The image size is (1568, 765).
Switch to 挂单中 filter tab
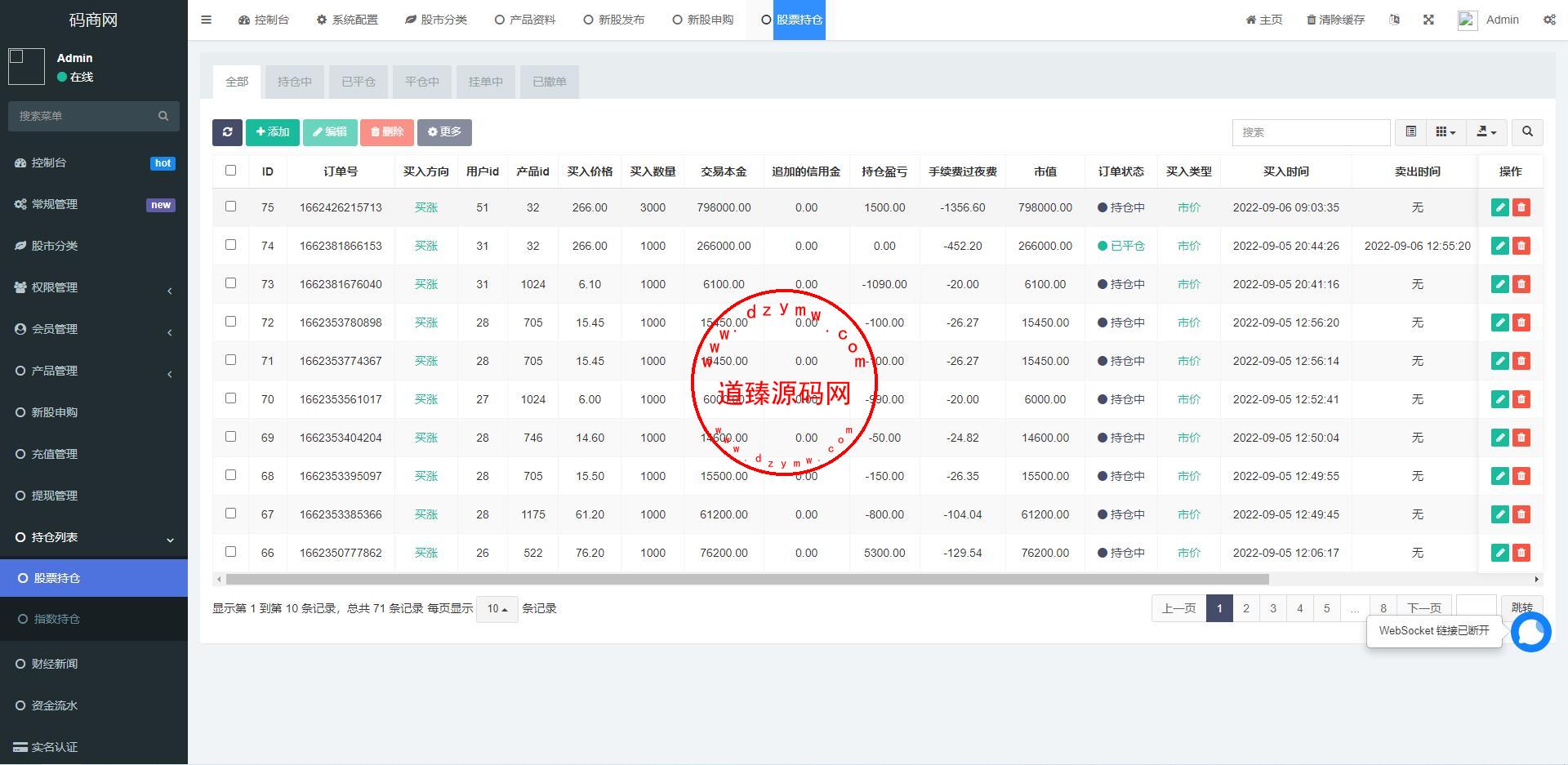(485, 82)
